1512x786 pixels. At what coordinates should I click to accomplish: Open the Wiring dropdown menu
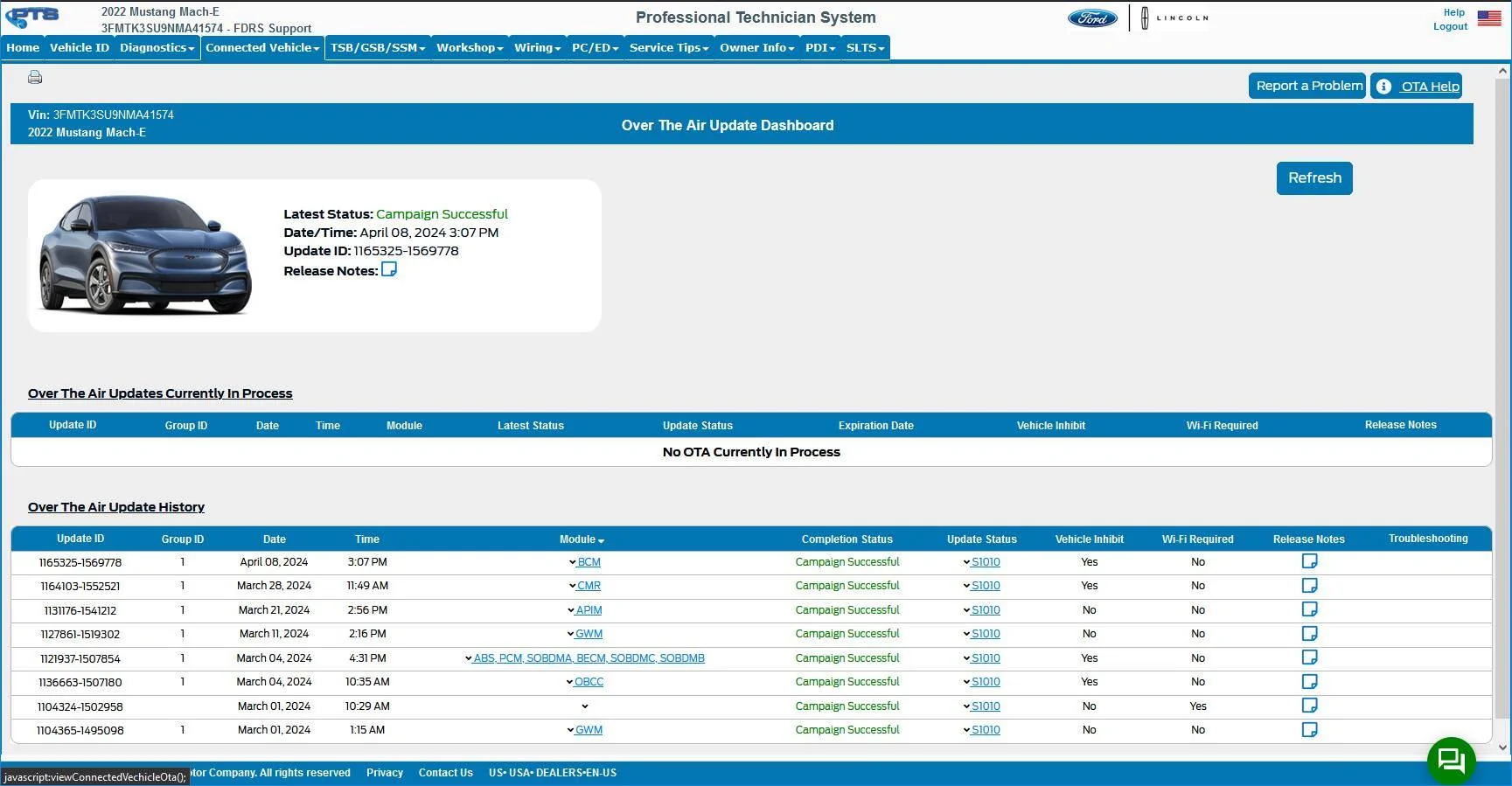coord(537,48)
